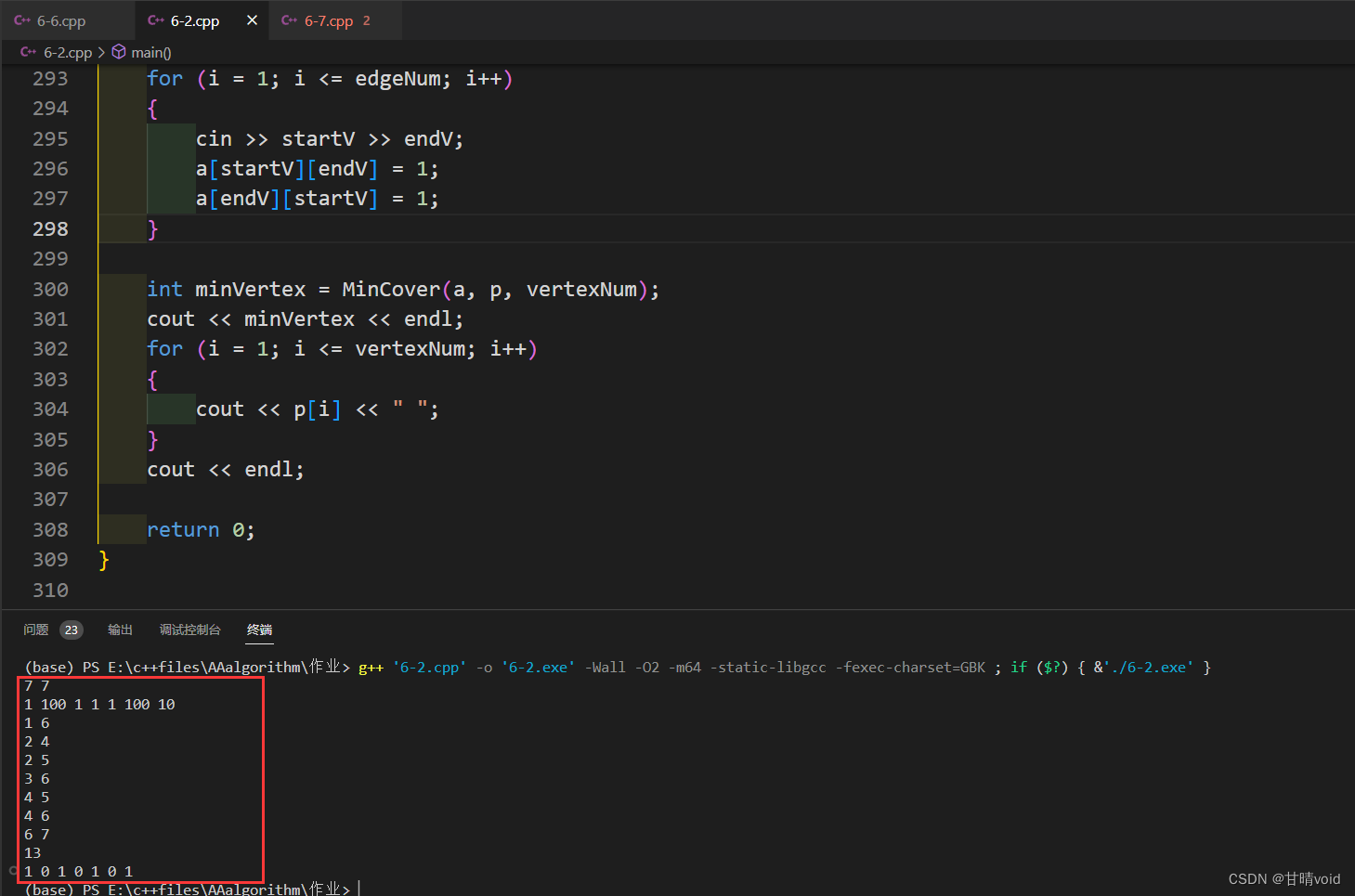
Task: Click the 23 problems count badge
Action: 72,630
